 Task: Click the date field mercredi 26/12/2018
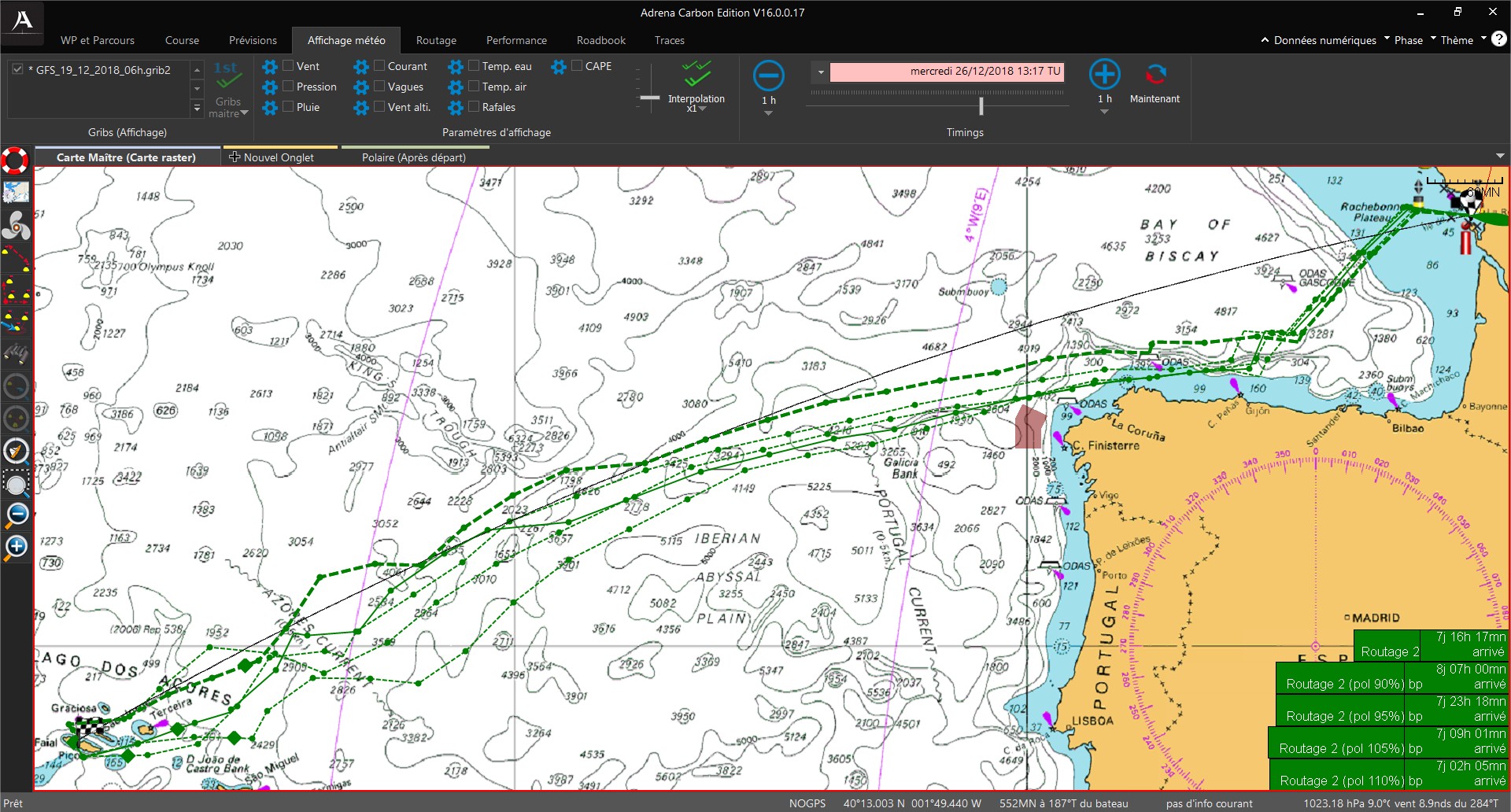click(x=947, y=72)
